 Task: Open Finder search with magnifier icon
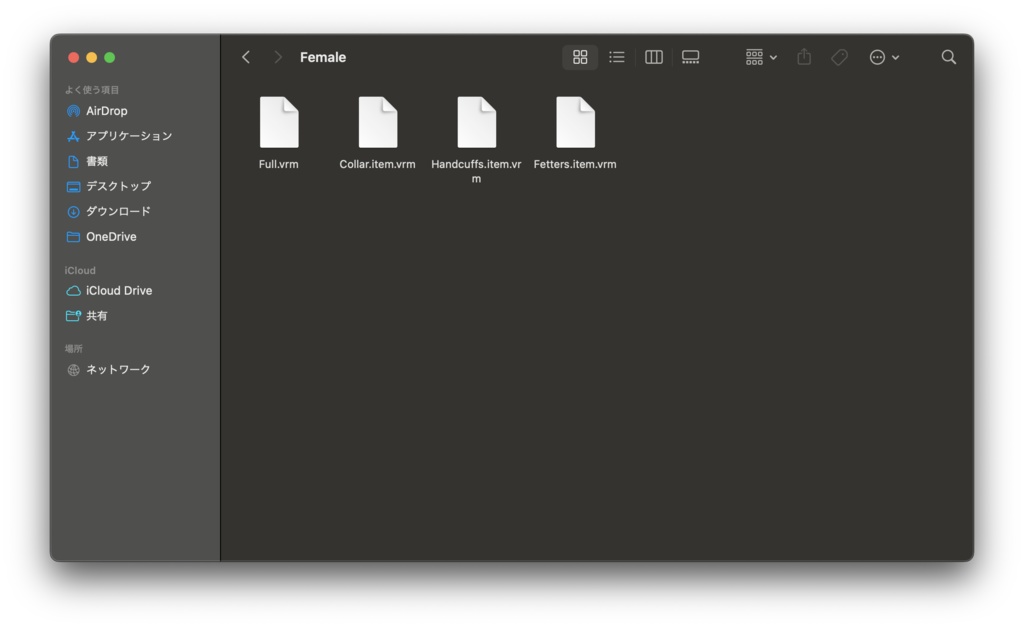pyautogui.click(x=948, y=57)
